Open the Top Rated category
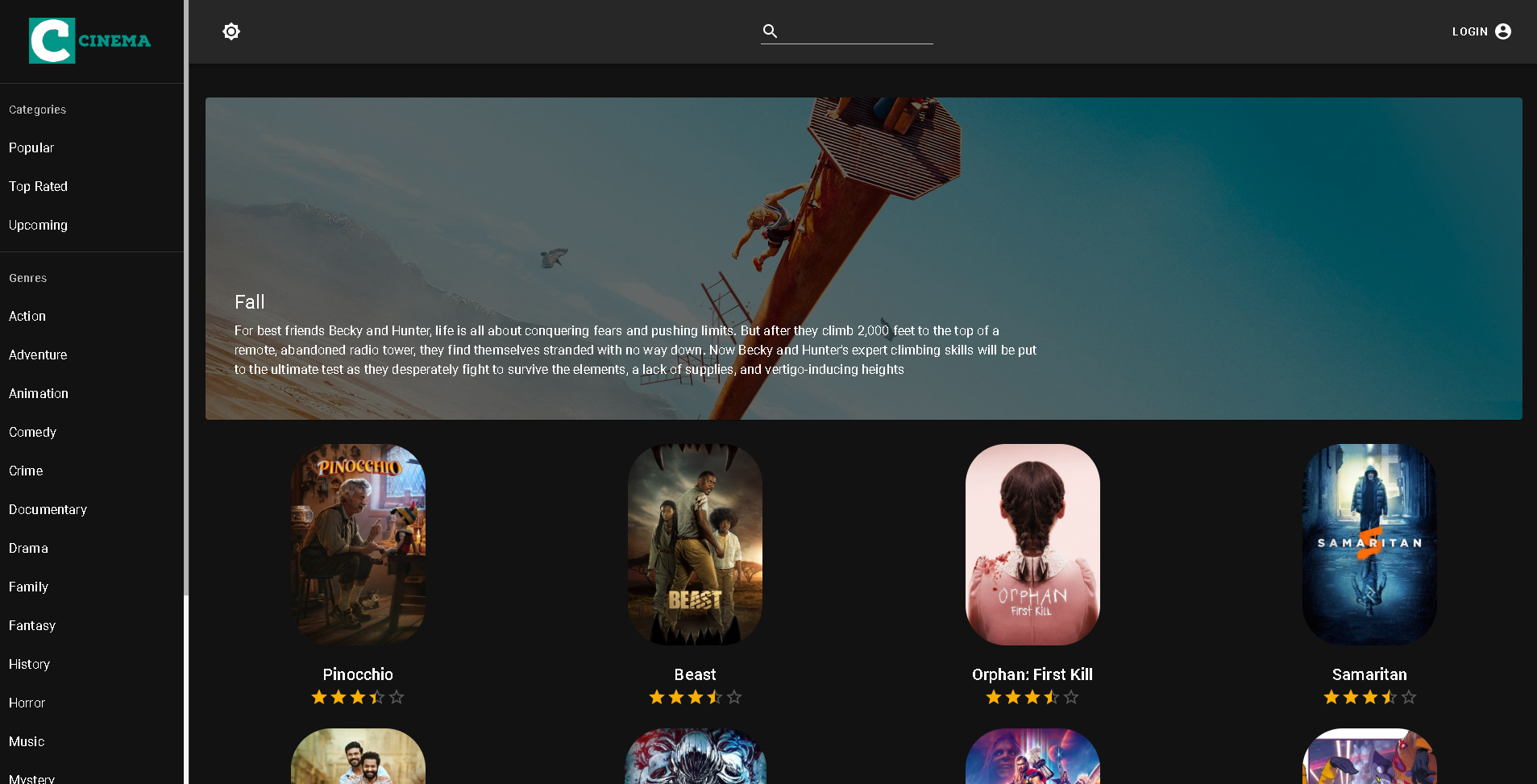Image resolution: width=1537 pixels, height=784 pixels. coord(92,186)
